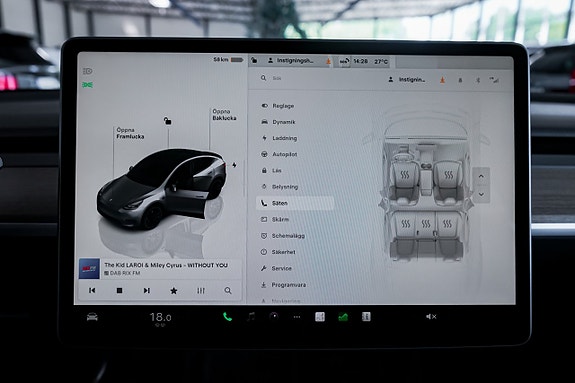Tap the lock icon in top status bar
575x383 pixels.
click(x=254, y=60)
